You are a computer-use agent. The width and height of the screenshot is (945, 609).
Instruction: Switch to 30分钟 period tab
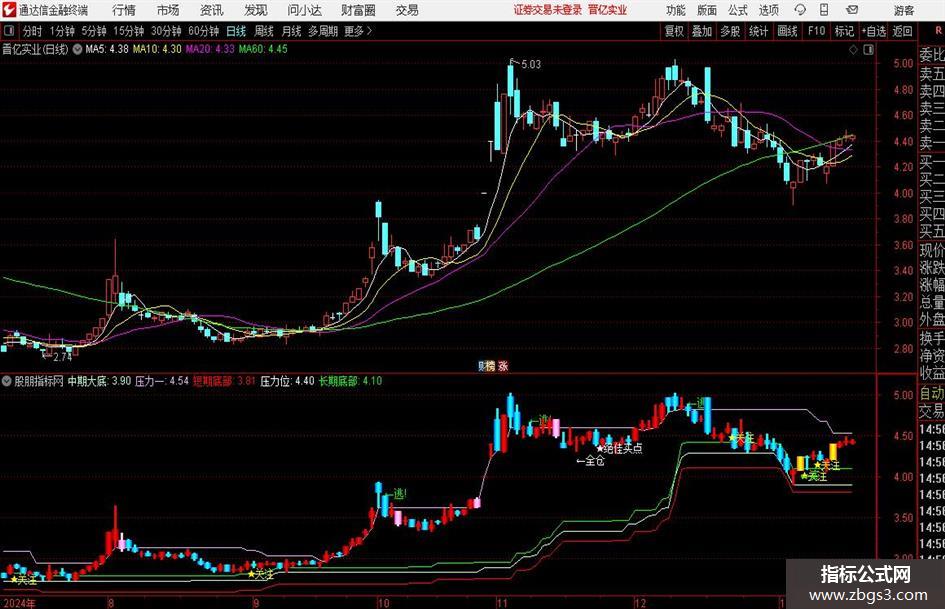point(166,31)
